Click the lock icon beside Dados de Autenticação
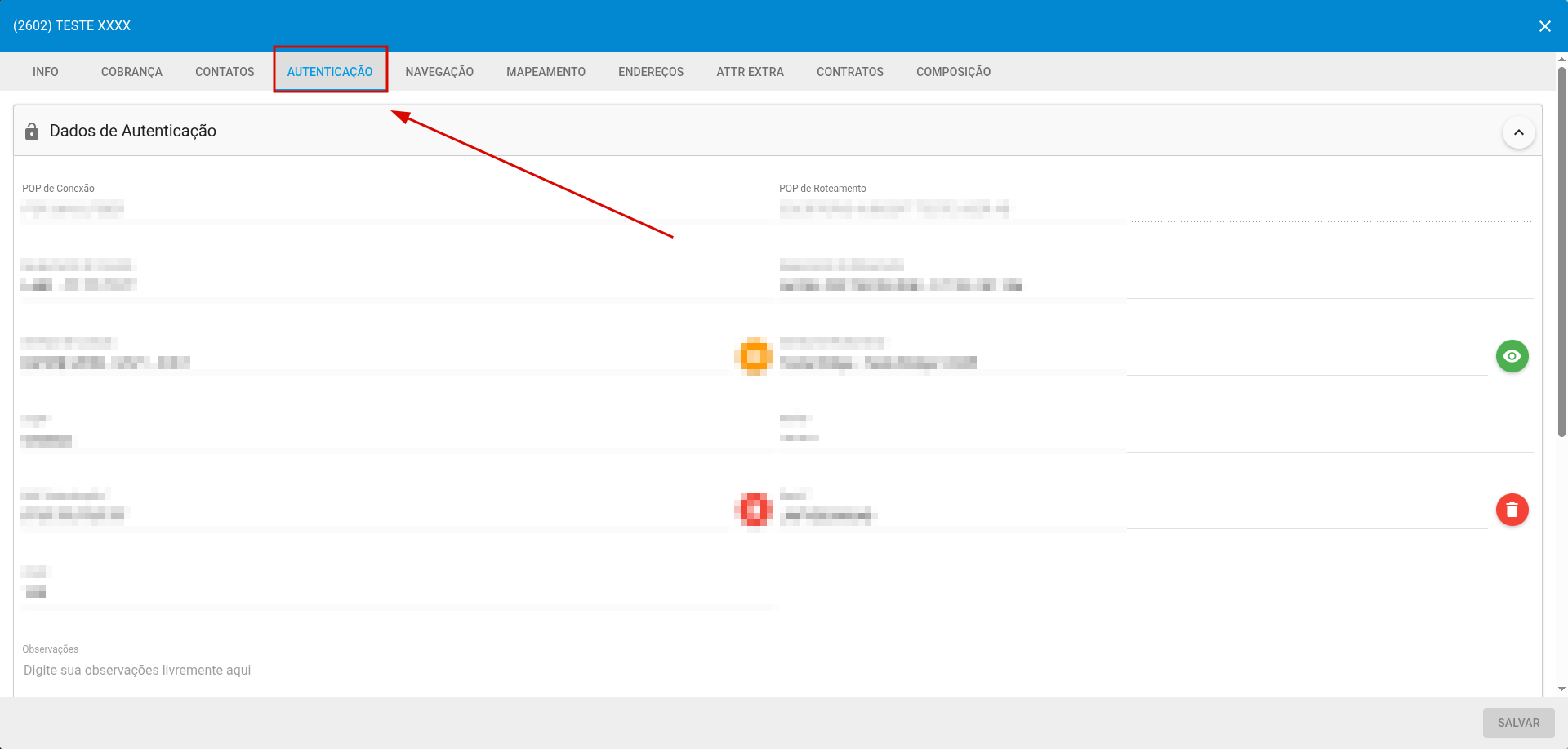 (x=32, y=132)
